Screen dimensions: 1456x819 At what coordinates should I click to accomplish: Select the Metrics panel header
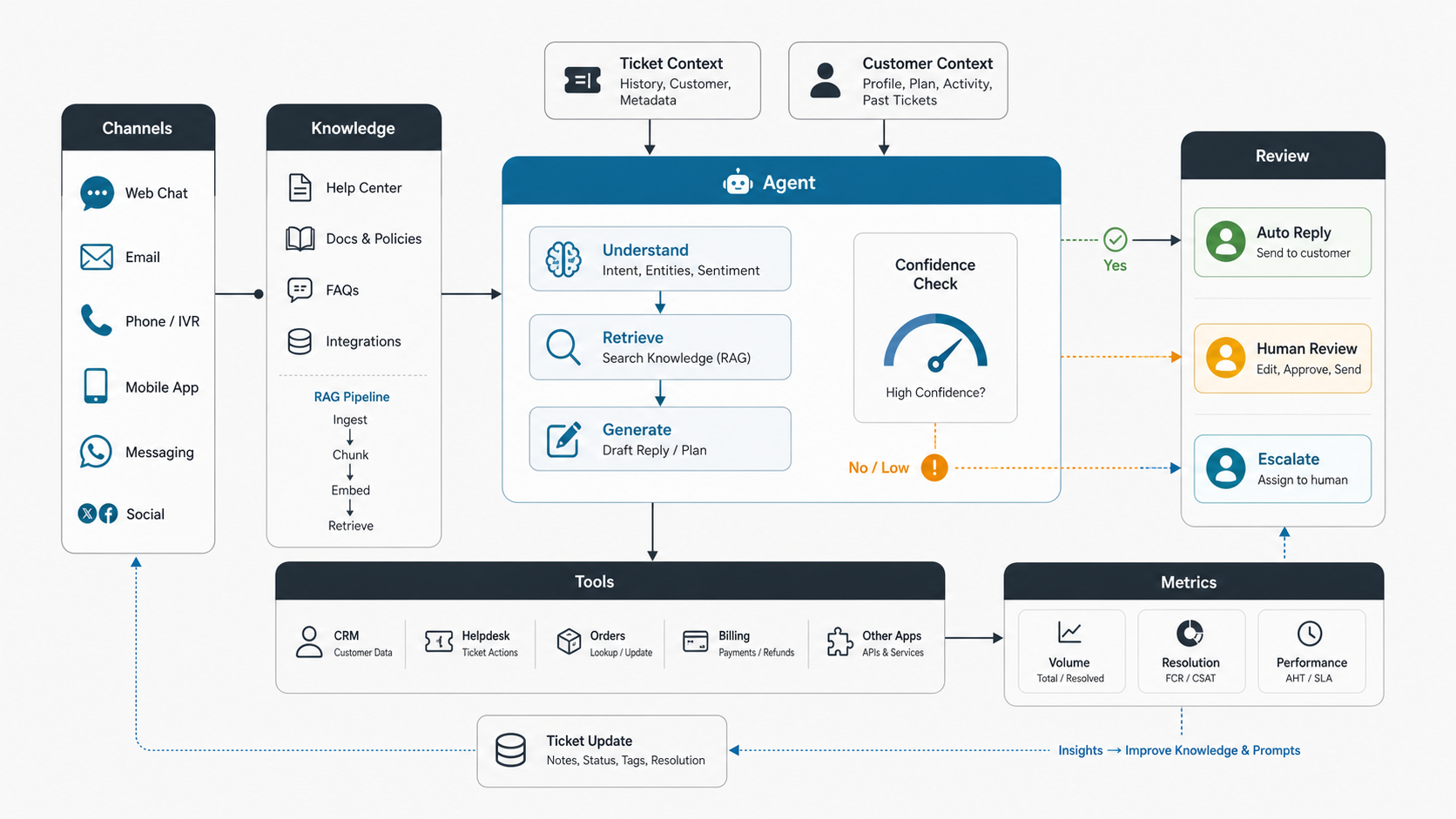coord(1194,581)
